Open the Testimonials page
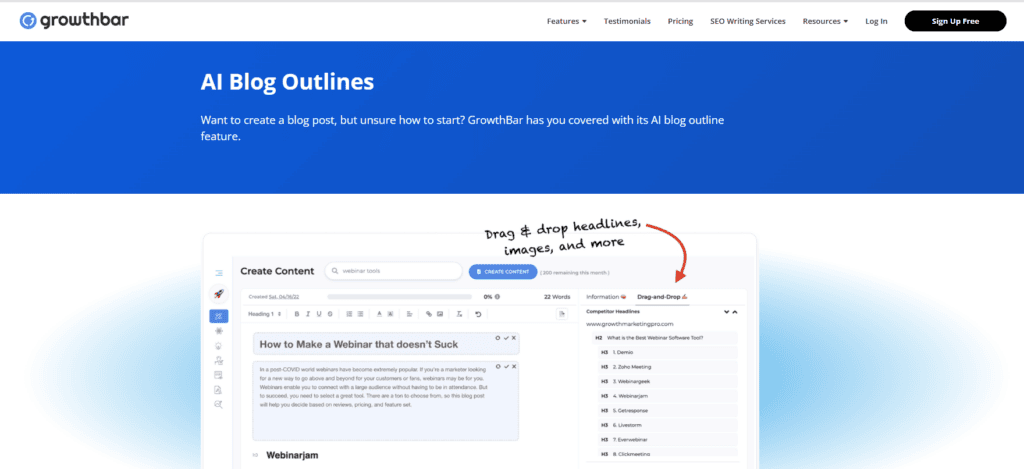The image size is (1024, 469). pos(627,21)
